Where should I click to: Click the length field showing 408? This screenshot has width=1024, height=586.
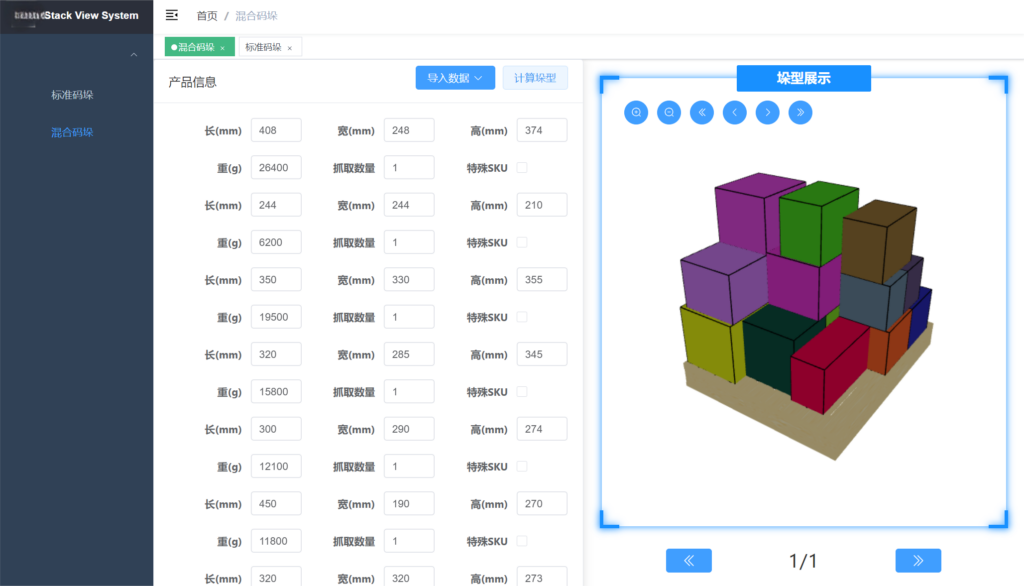click(x=276, y=130)
